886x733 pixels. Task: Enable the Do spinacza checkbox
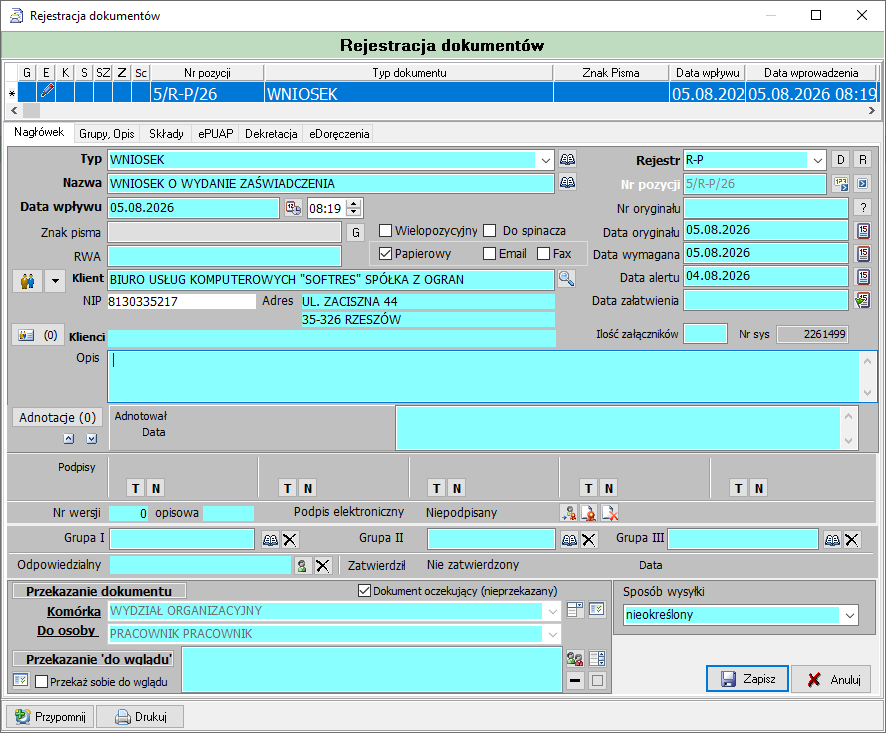[x=490, y=231]
